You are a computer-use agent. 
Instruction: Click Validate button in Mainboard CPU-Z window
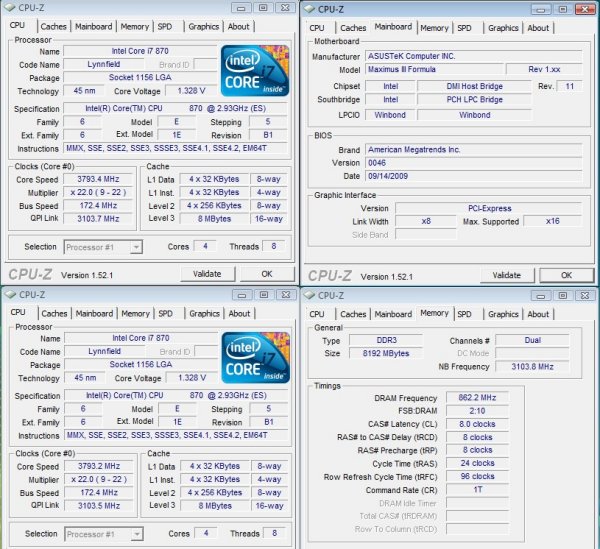click(507, 275)
